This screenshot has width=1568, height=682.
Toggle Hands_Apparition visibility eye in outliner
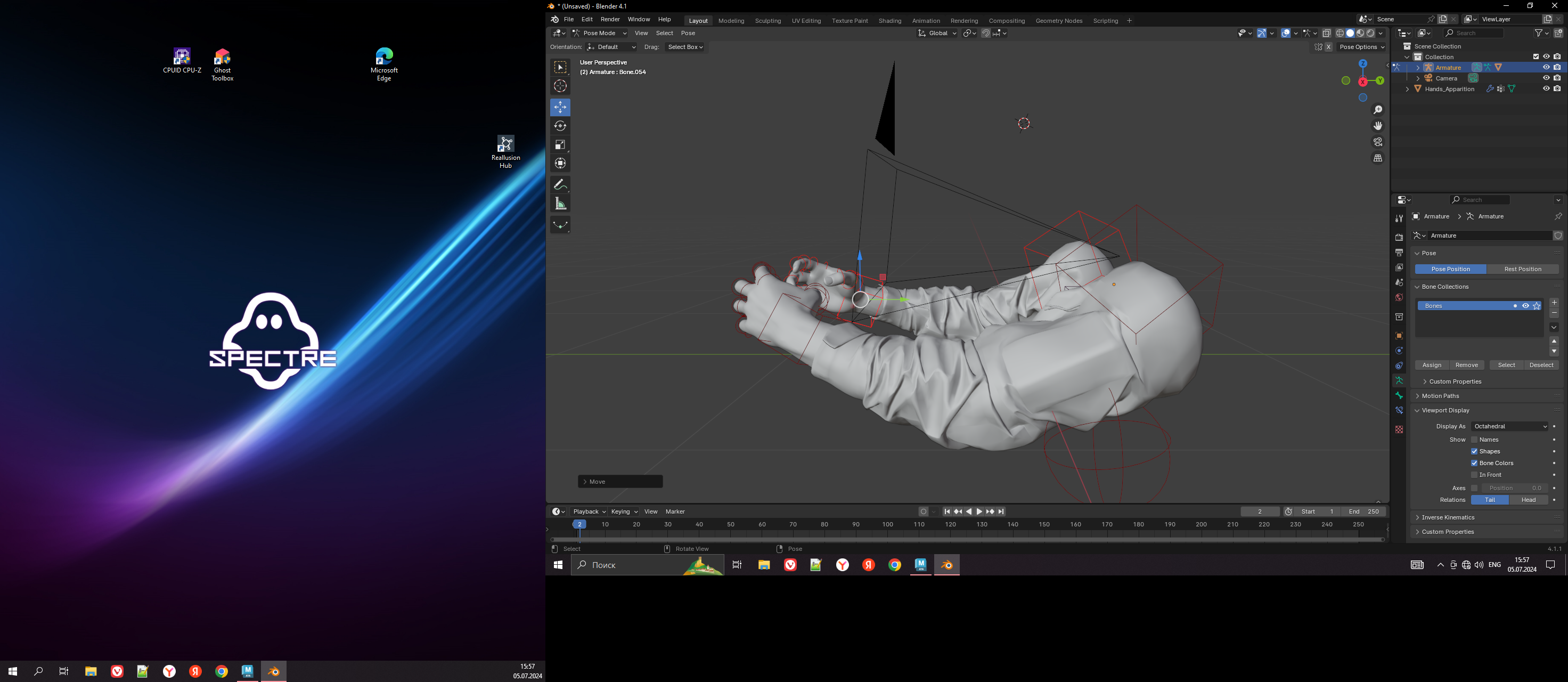point(1546,89)
